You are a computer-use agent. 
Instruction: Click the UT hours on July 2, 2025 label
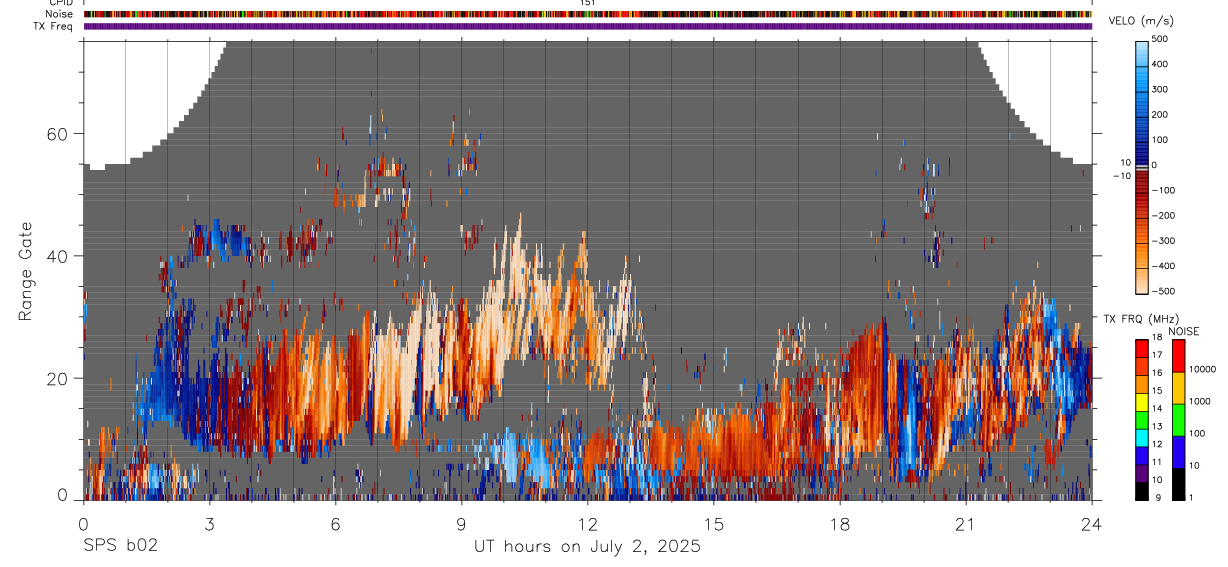(x=587, y=547)
